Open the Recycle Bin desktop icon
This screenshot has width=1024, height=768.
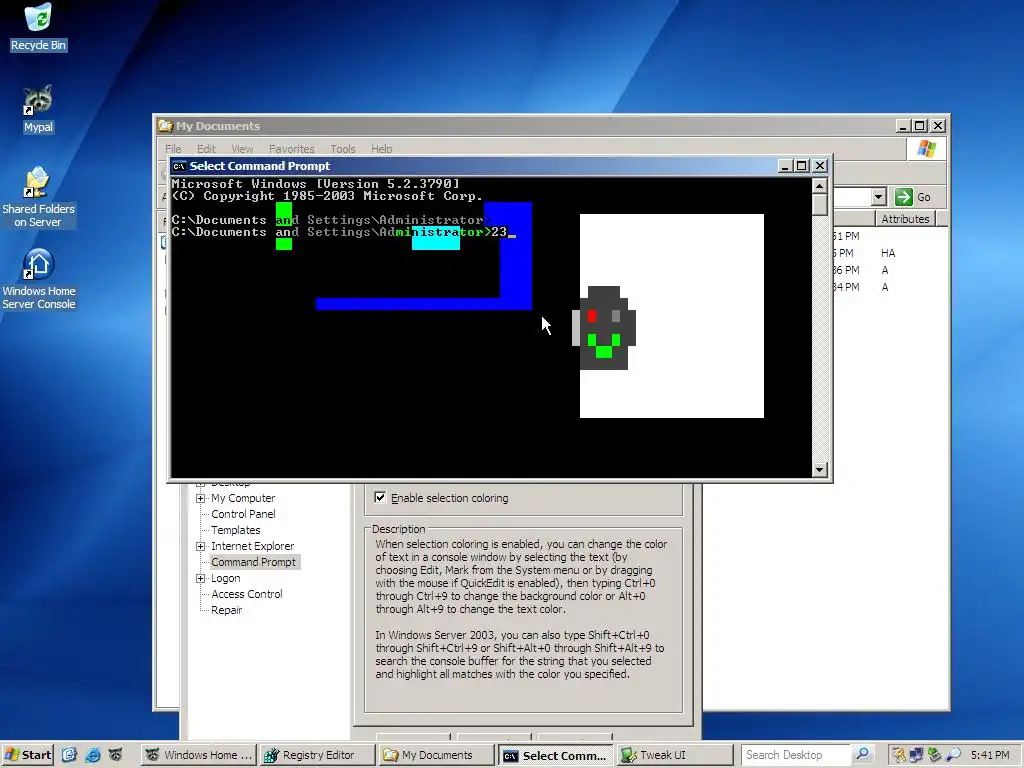click(38, 27)
